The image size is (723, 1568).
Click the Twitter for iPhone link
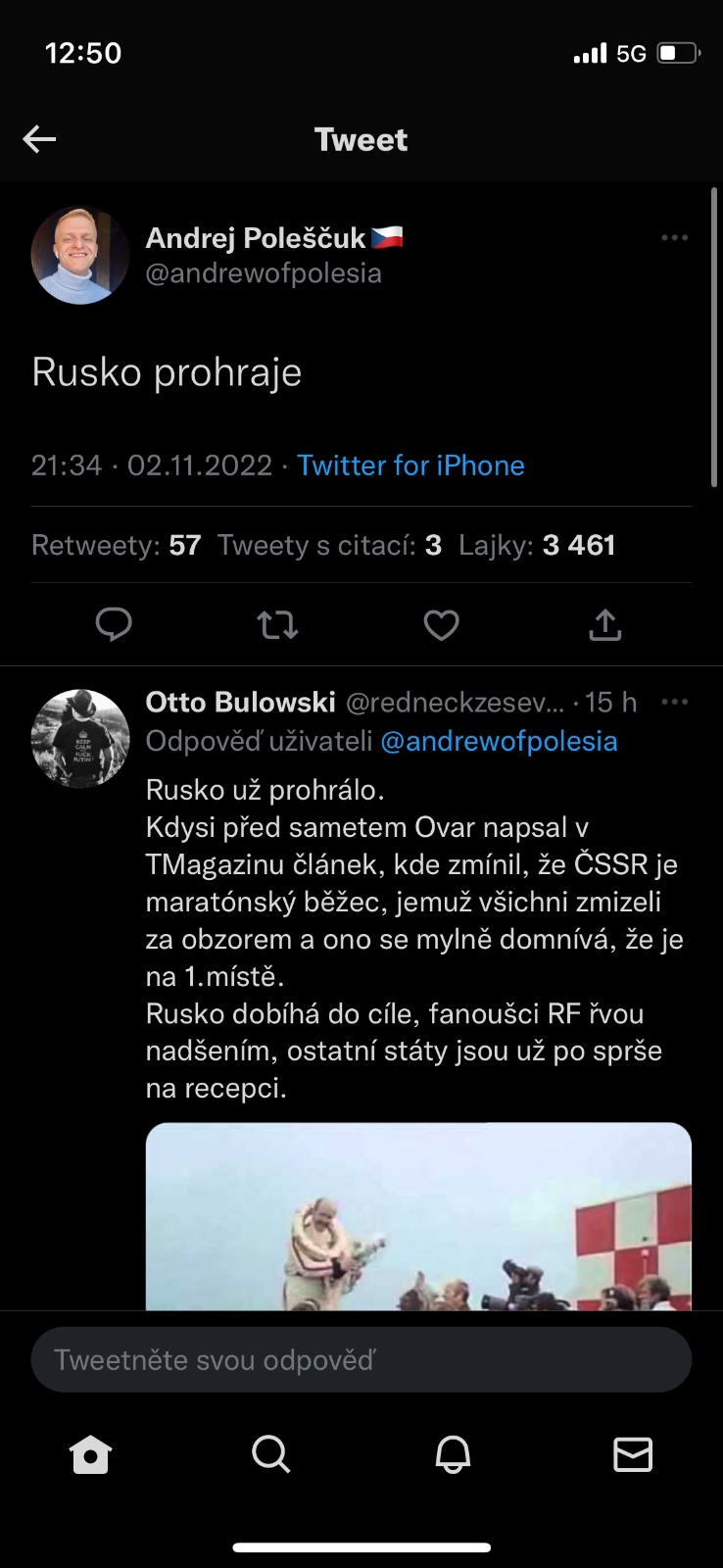click(410, 465)
